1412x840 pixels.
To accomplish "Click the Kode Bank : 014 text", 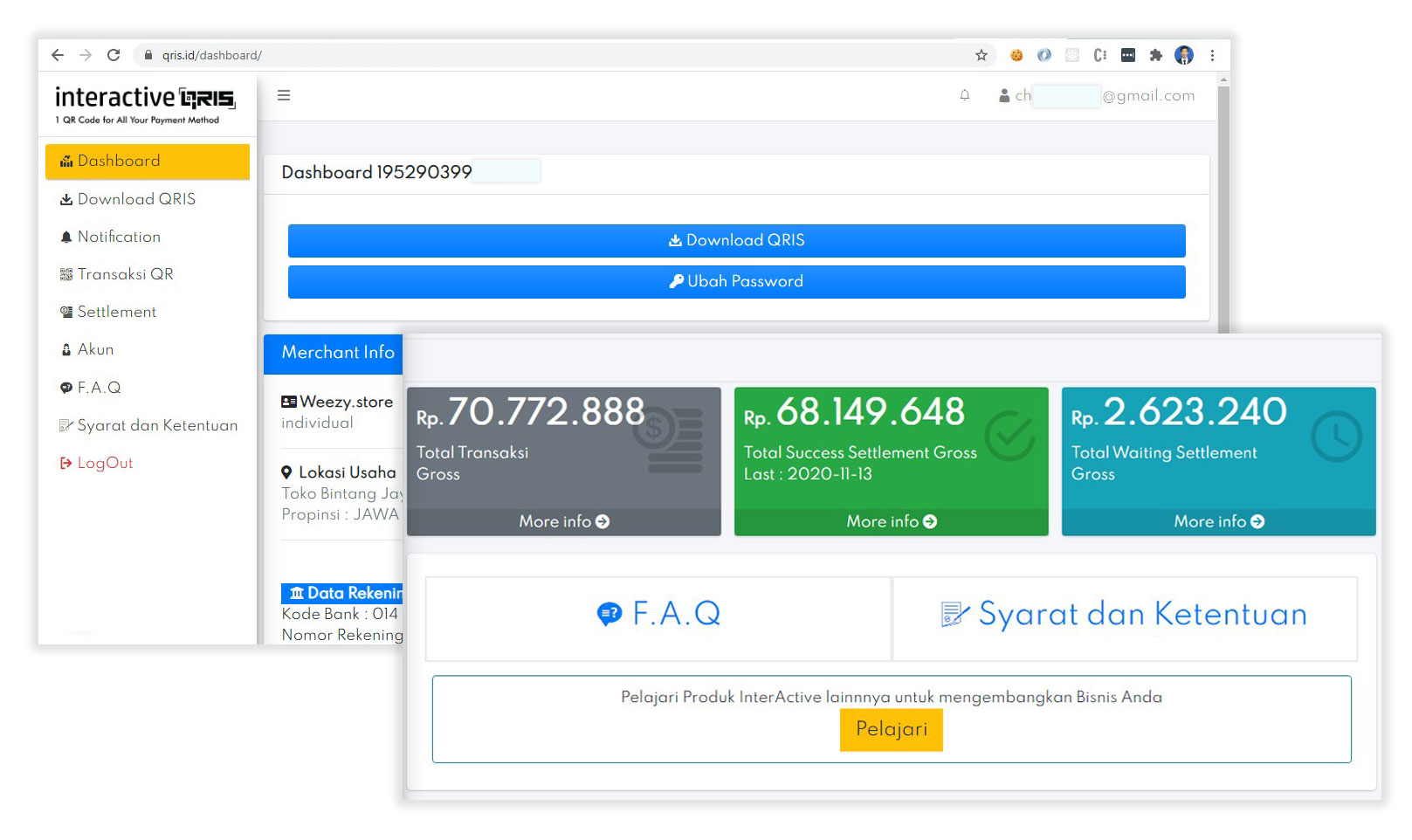I will pos(340,614).
